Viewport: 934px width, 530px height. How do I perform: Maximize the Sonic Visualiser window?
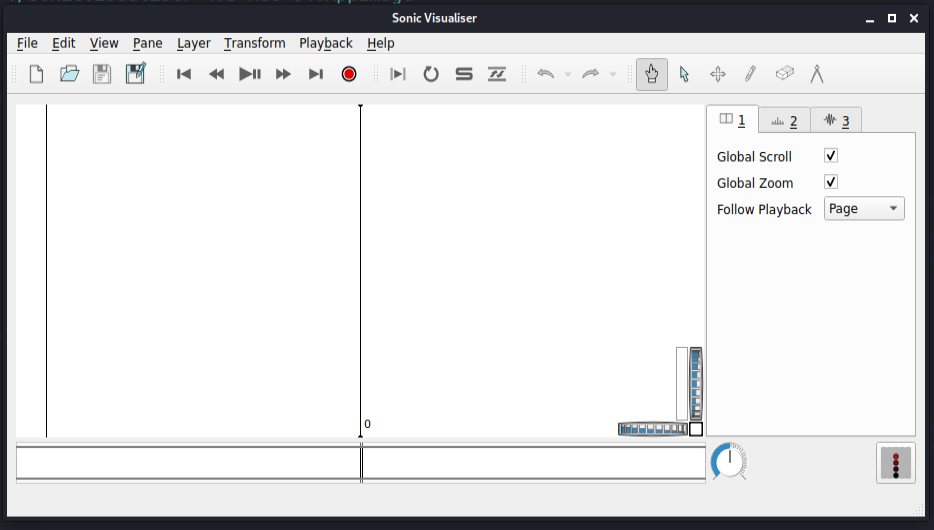pyautogui.click(x=892, y=18)
